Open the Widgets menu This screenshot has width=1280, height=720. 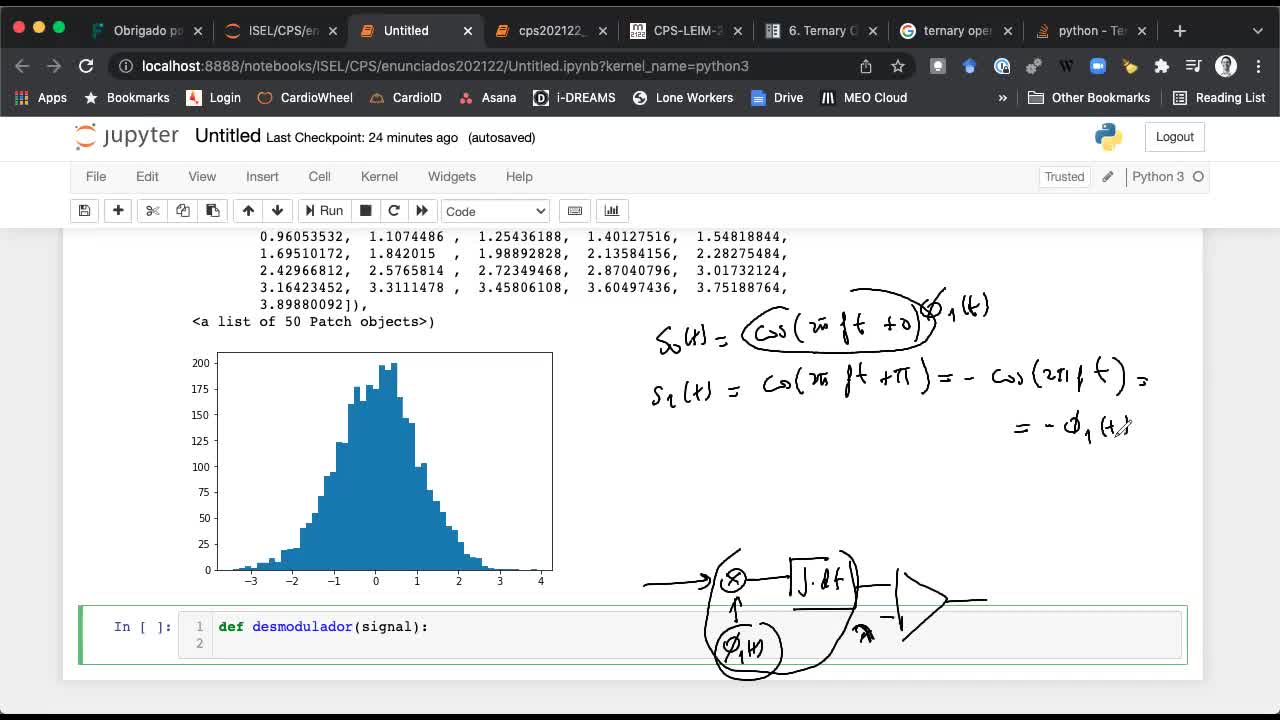[x=452, y=176]
